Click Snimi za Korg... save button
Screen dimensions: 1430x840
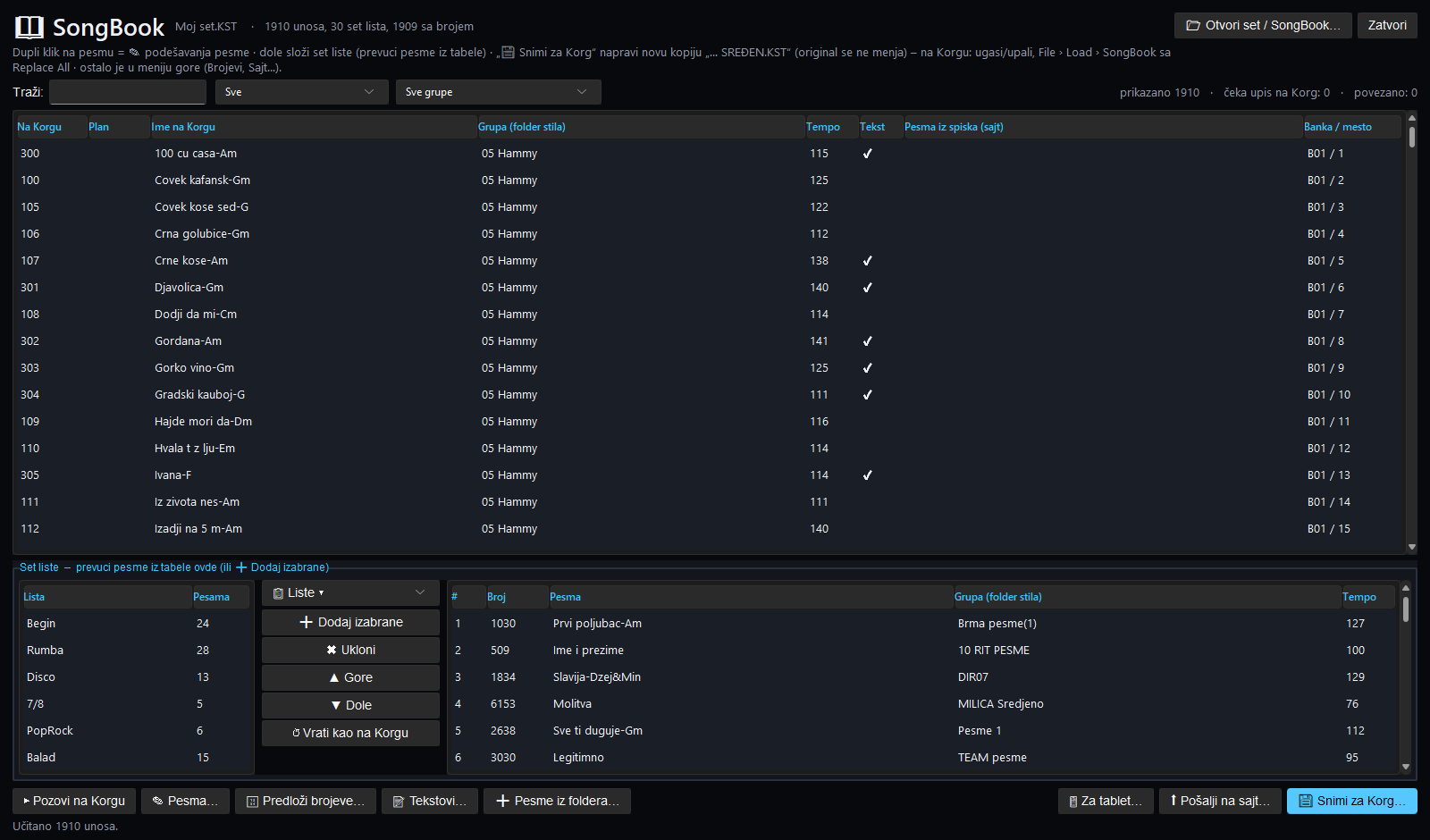coord(1352,801)
